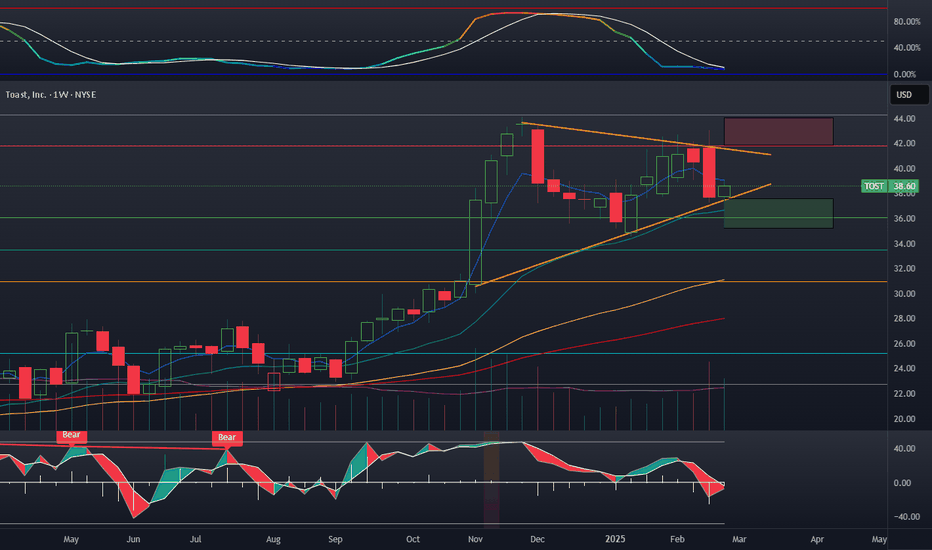Image resolution: width=932 pixels, height=550 pixels.
Task: Click the TOST 38.60 price label
Action: [890, 186]
